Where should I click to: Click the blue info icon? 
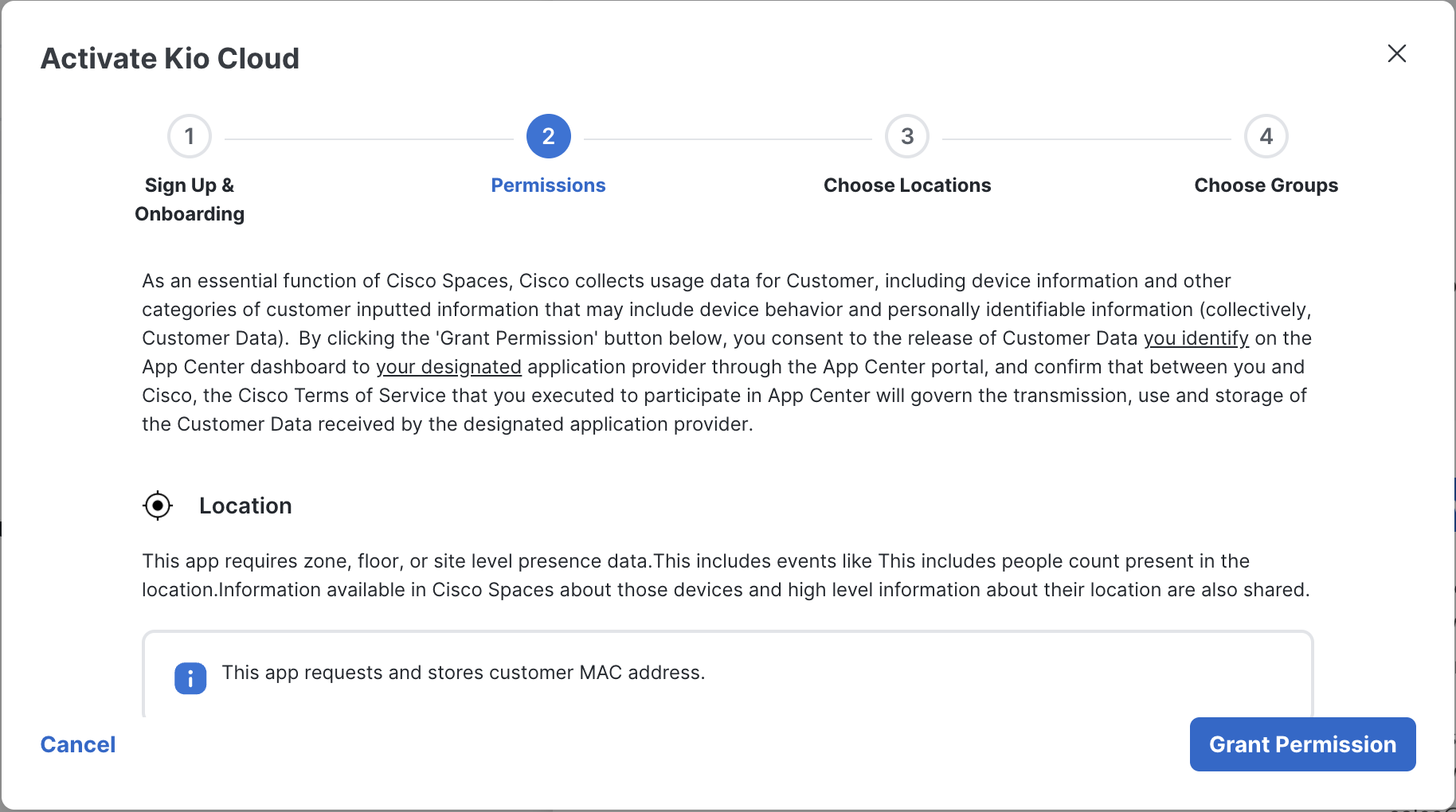tap(190, 678)
